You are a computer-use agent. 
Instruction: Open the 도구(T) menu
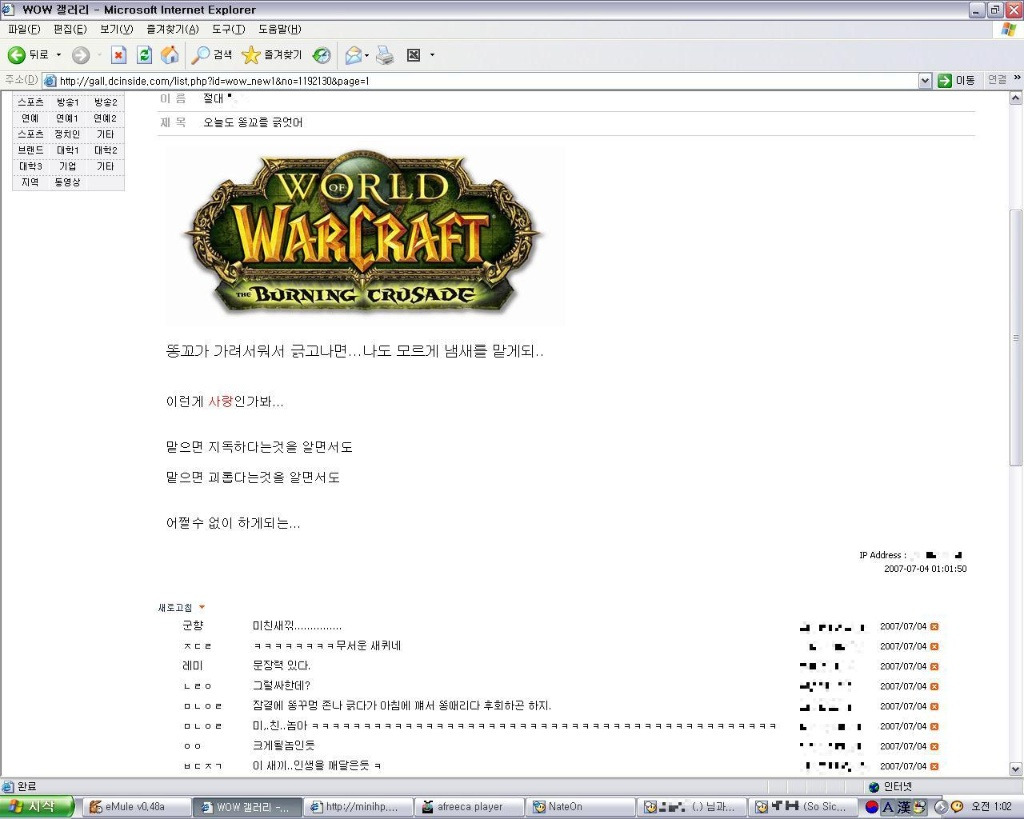(x=229, y=29)
